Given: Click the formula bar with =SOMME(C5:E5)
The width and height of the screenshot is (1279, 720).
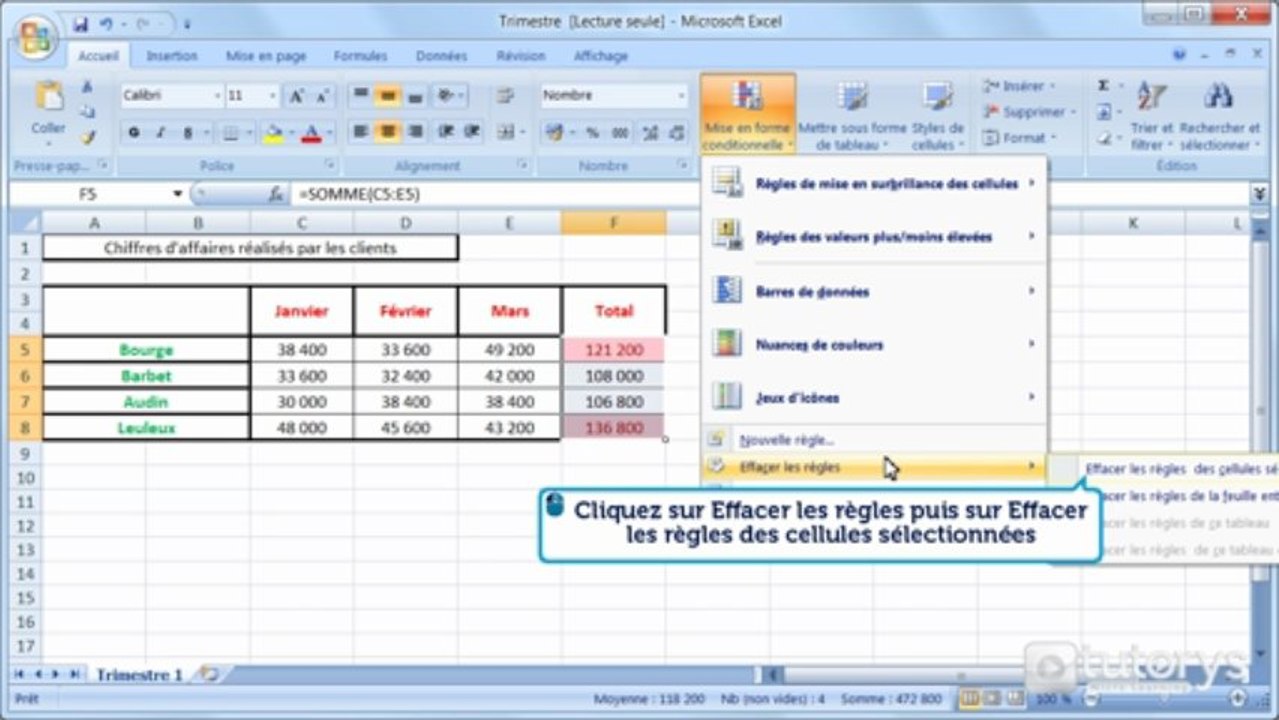Looking at the screenshot, I should [770, 194].
